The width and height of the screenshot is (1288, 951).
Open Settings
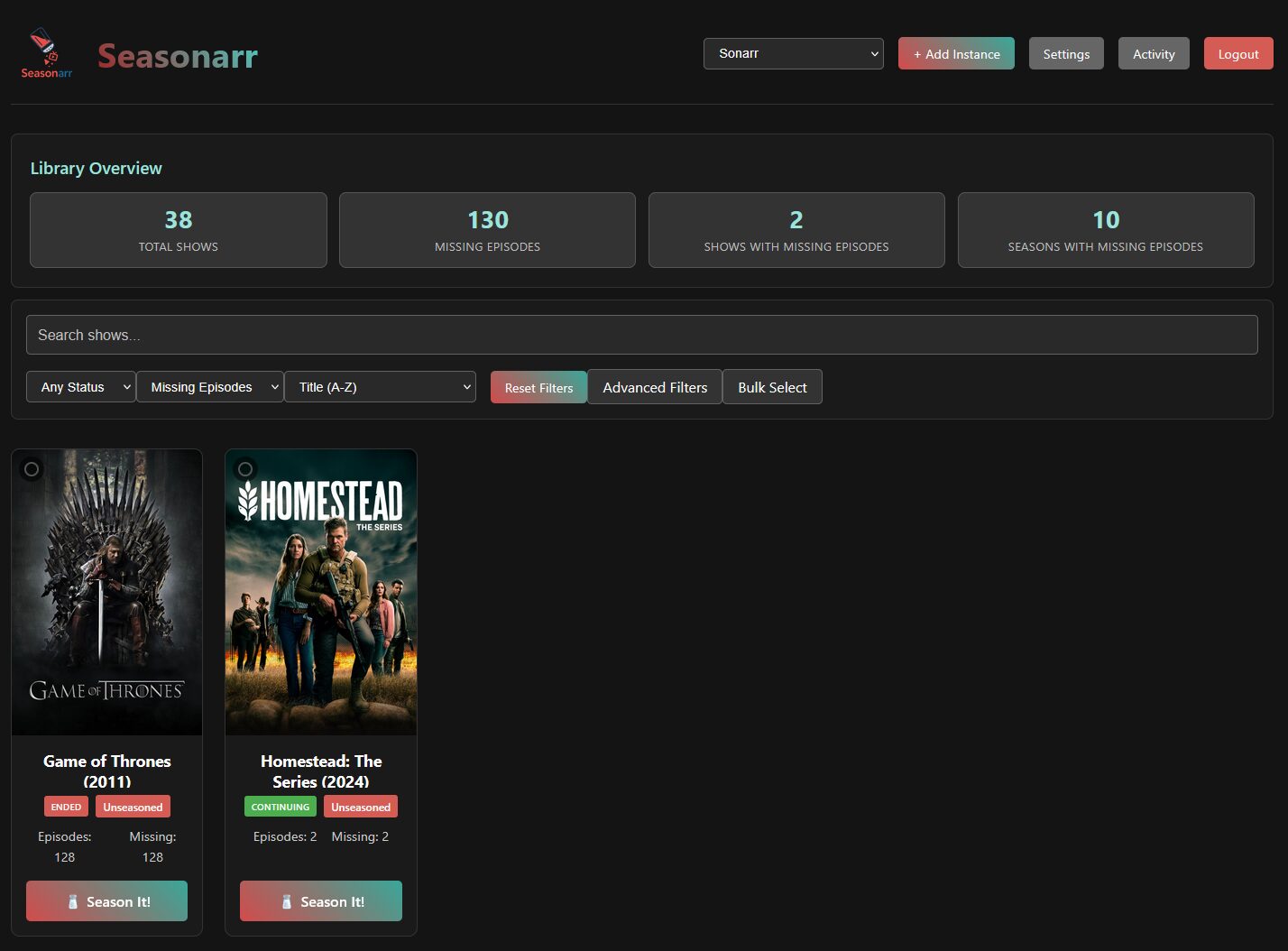coord(1066,53)
